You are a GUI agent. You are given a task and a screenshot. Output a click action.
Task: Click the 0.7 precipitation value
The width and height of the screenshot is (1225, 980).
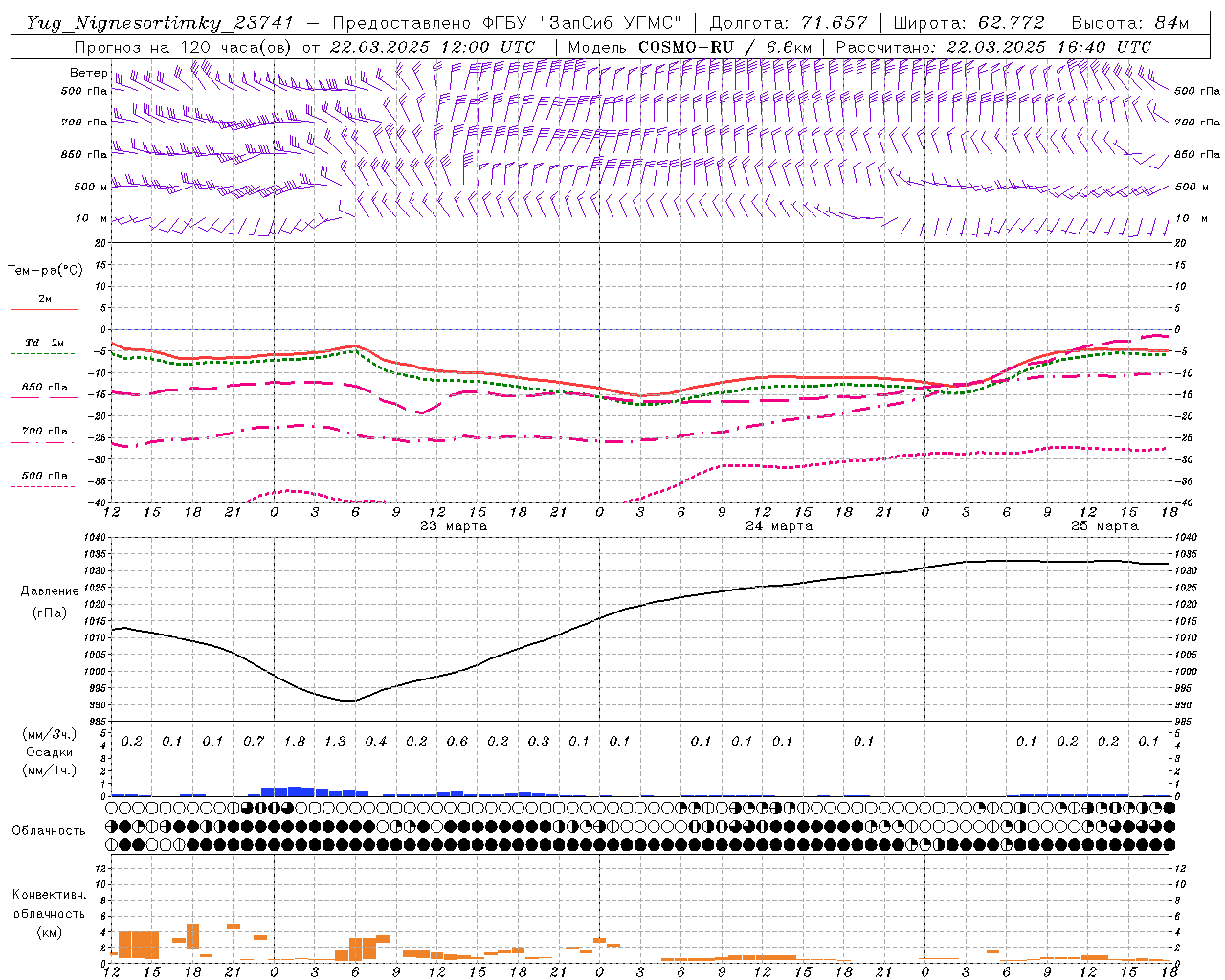[x=254, y=742]
